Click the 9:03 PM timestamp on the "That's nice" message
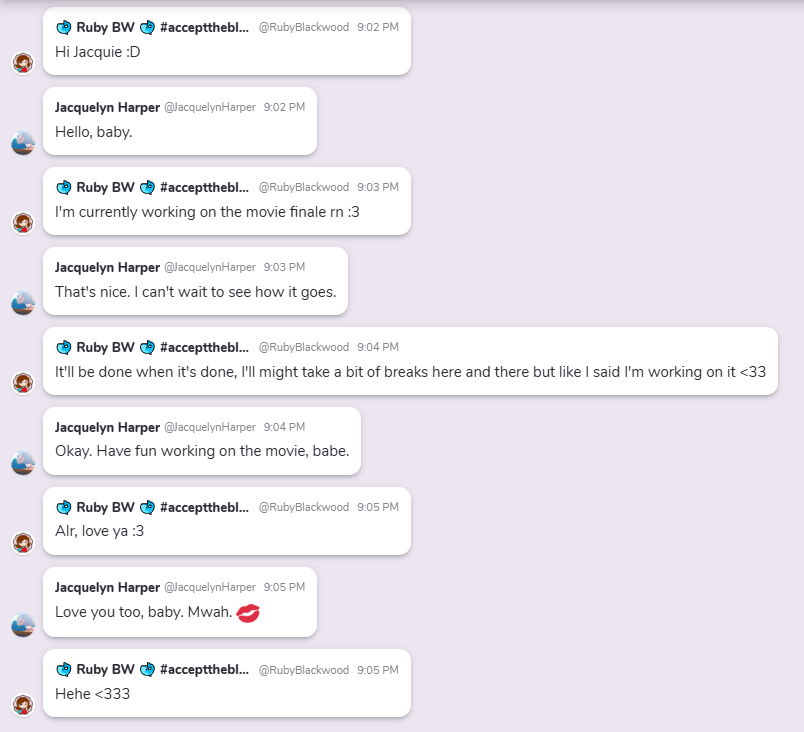Viewport: 804px width, 732px height. [284, 267]
